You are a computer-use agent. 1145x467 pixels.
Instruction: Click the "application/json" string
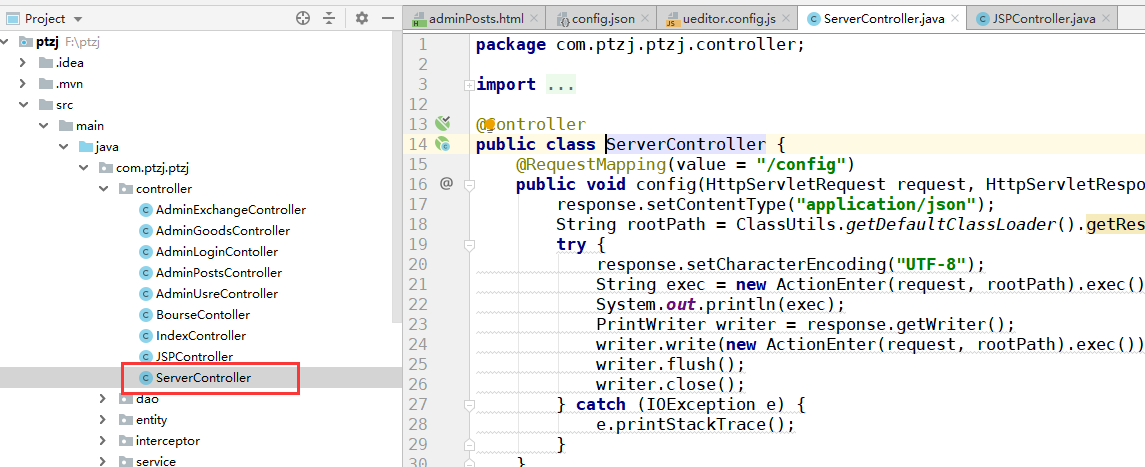pos(886,204)
